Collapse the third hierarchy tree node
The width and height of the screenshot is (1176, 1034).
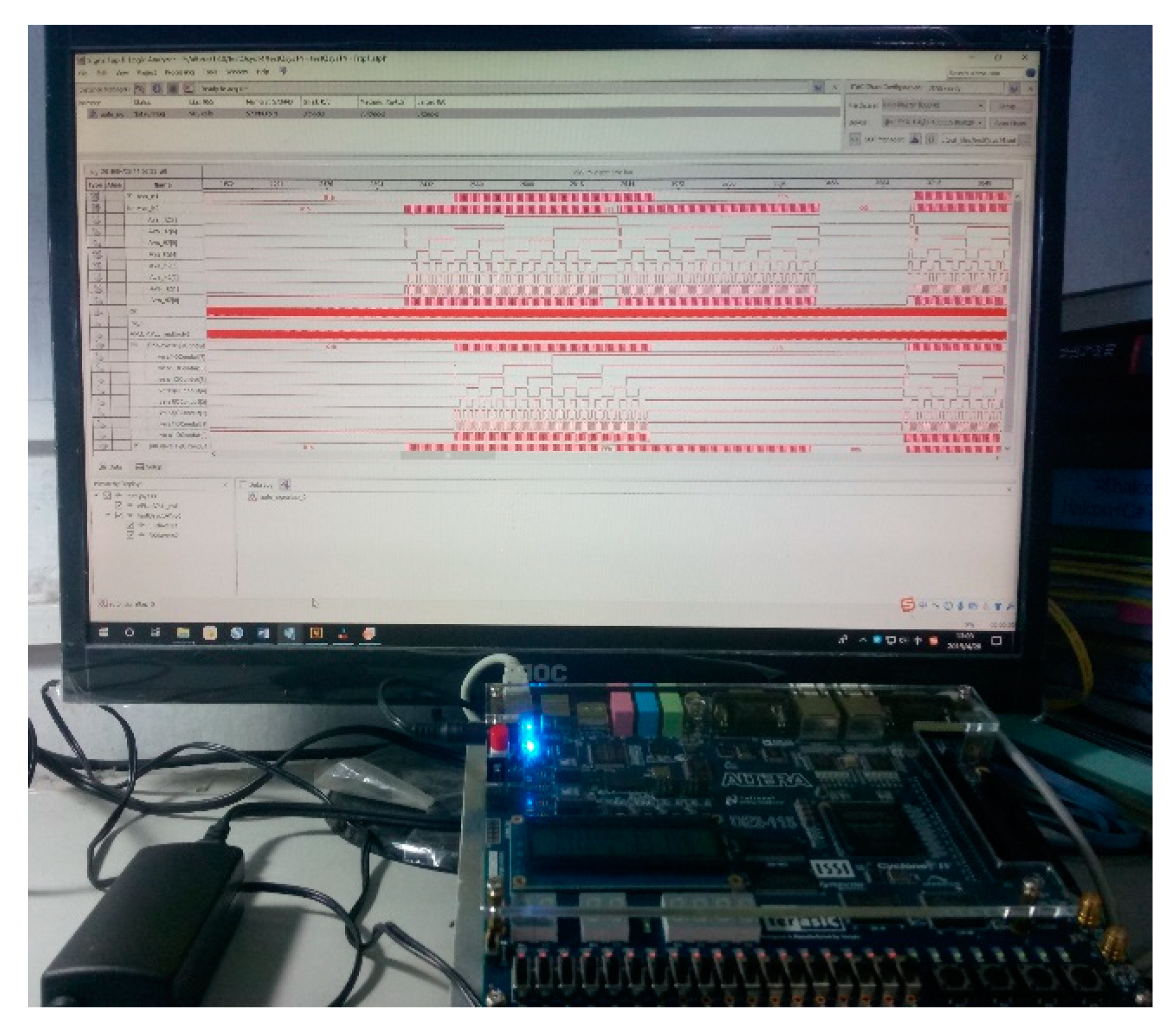[108, 516]
